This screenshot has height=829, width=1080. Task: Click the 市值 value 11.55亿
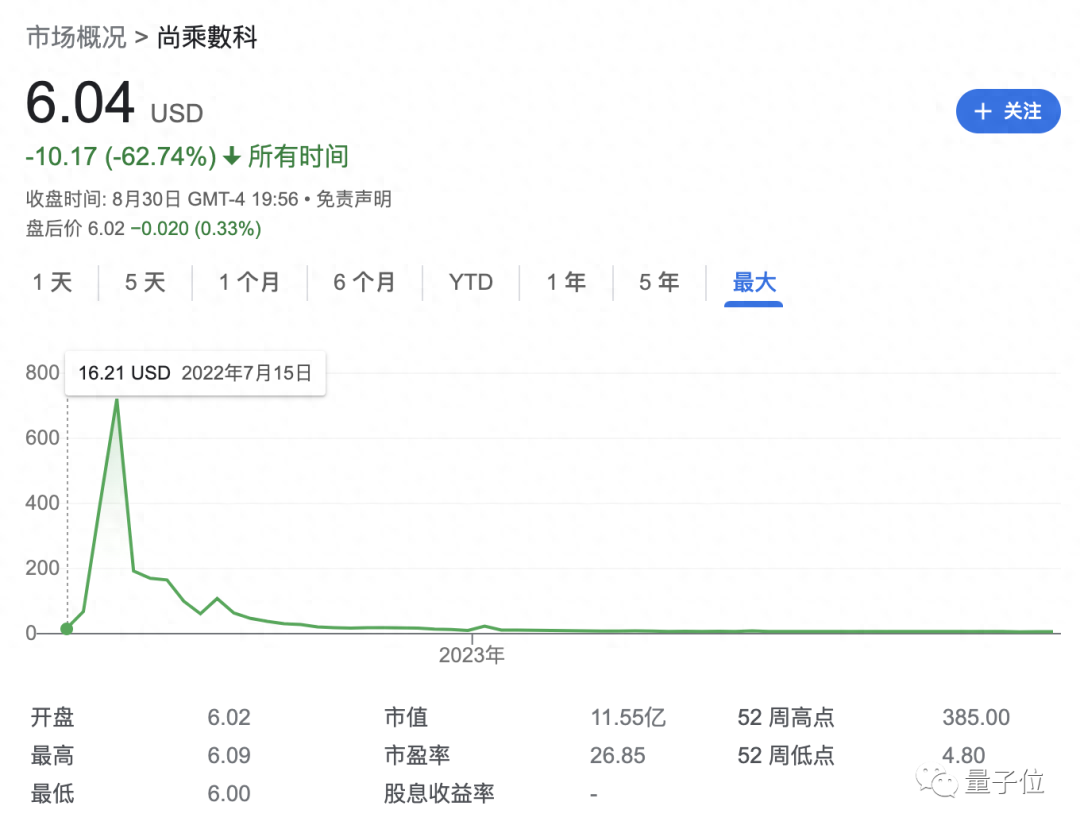pyautogui.click(x=627, y=718)
